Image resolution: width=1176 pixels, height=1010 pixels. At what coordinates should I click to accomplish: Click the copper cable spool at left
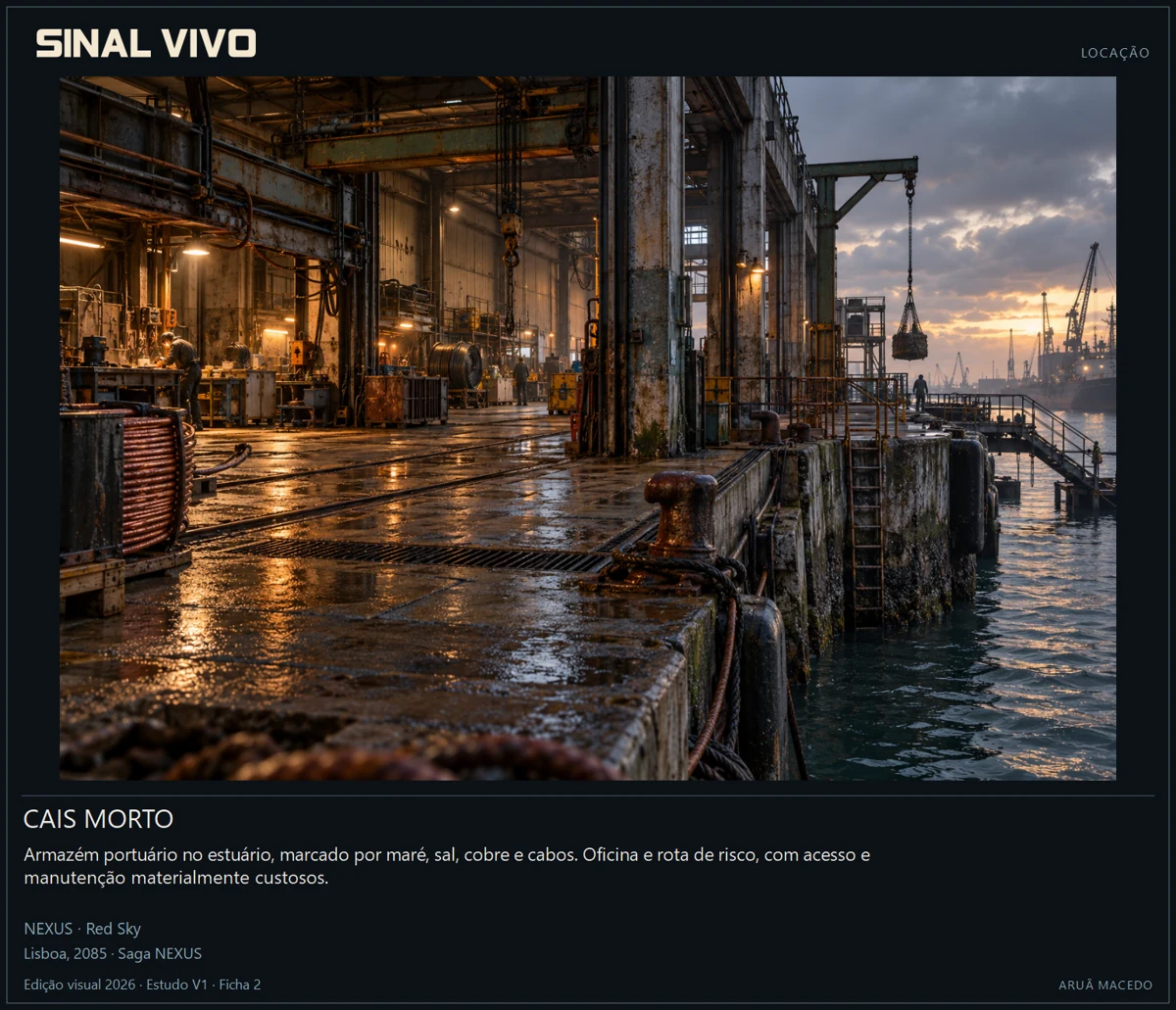pos(155,482)
